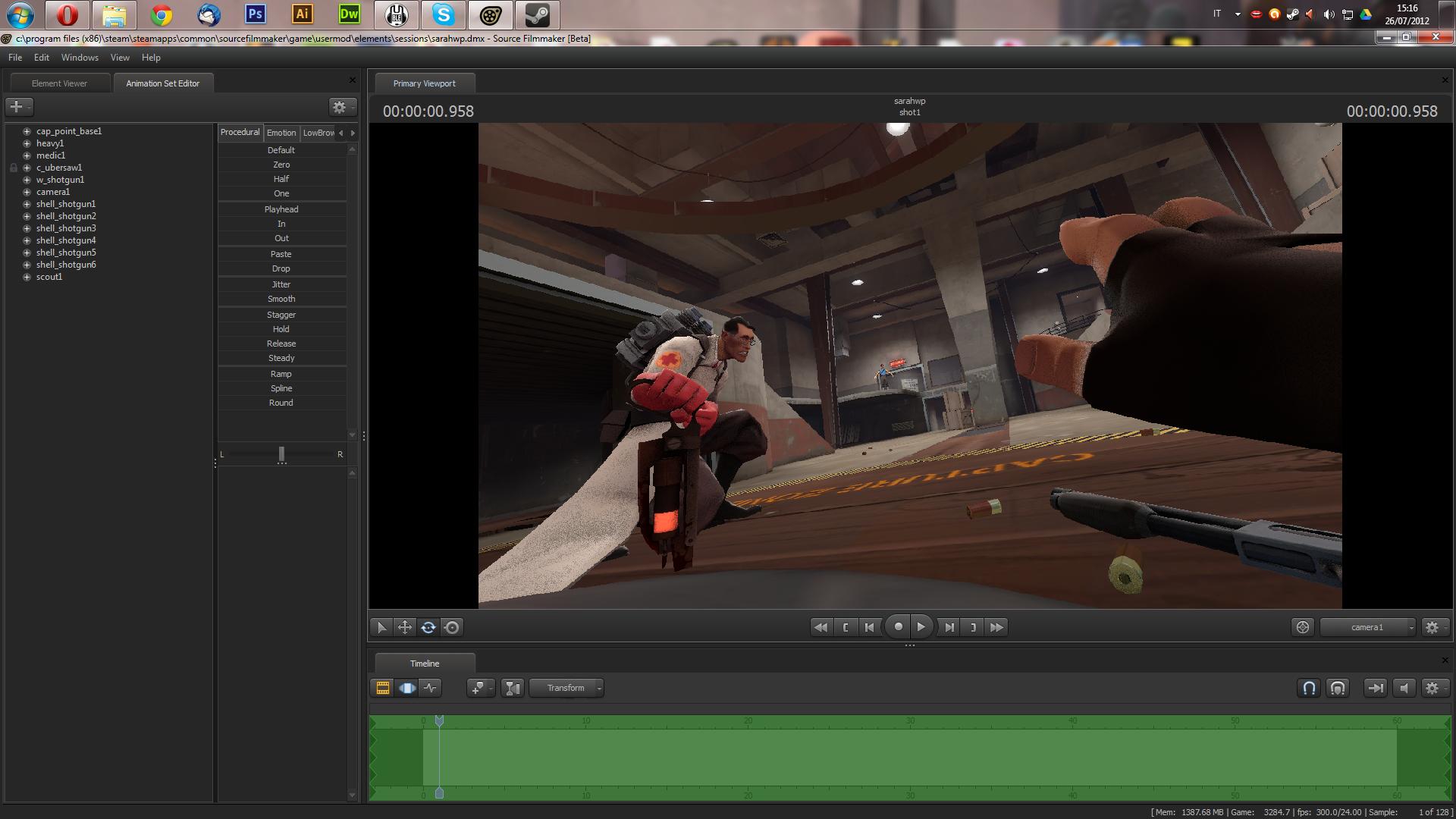The image size is (1456, 819).
Task: Click the add animation set plus button
Action: 19,107
